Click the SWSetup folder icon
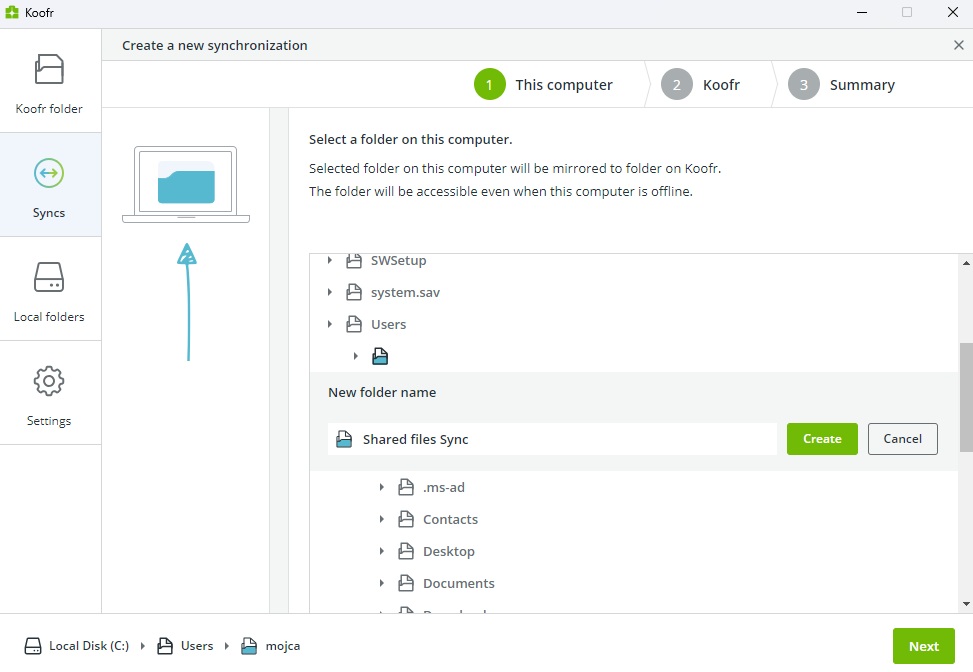The height and width of the screenshot is (672, 973). pyautogui.click(x=354, y=261)
